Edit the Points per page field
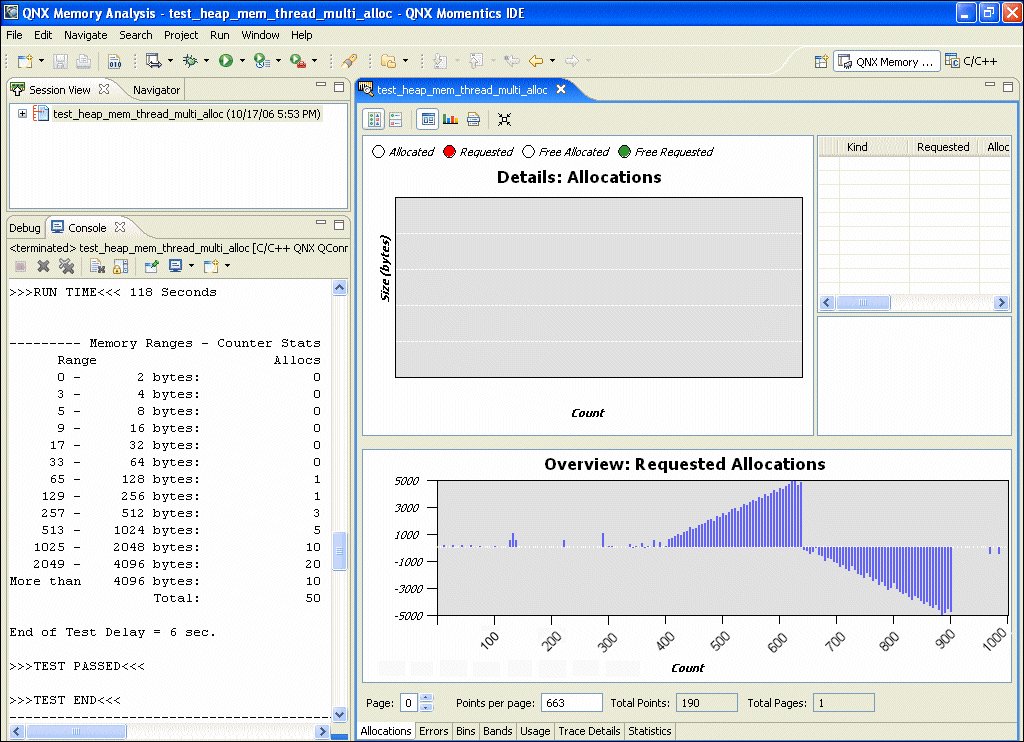Viewport: 1024px width, 742px height. (x=571, y=702)
